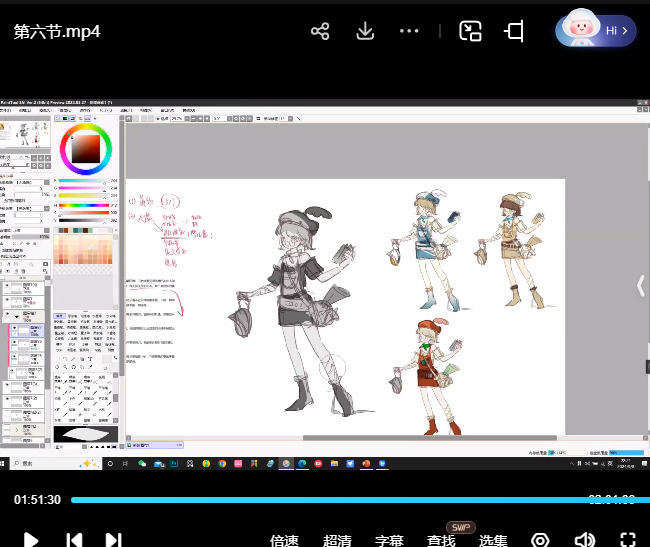Download the video with the download icon
Image resolution: width=650 pixels, height=547 pixels.
pos(365,31)
